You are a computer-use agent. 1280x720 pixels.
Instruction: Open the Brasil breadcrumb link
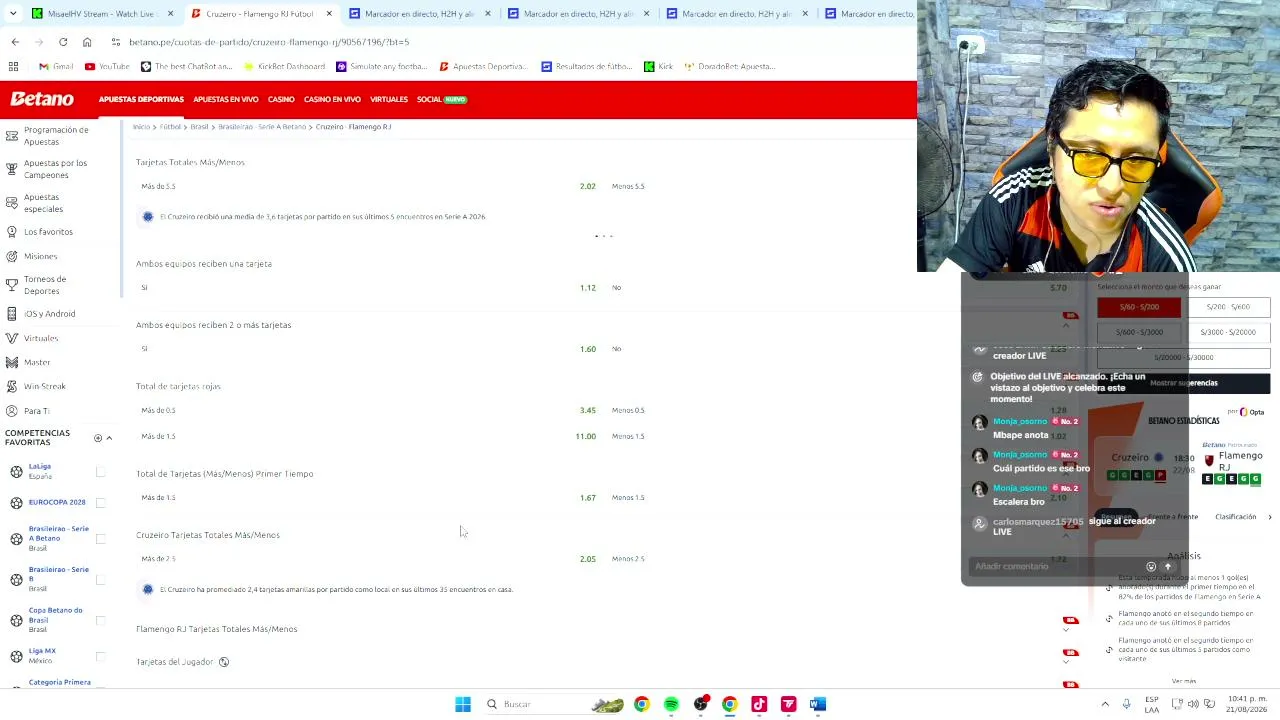coord(200,127)
